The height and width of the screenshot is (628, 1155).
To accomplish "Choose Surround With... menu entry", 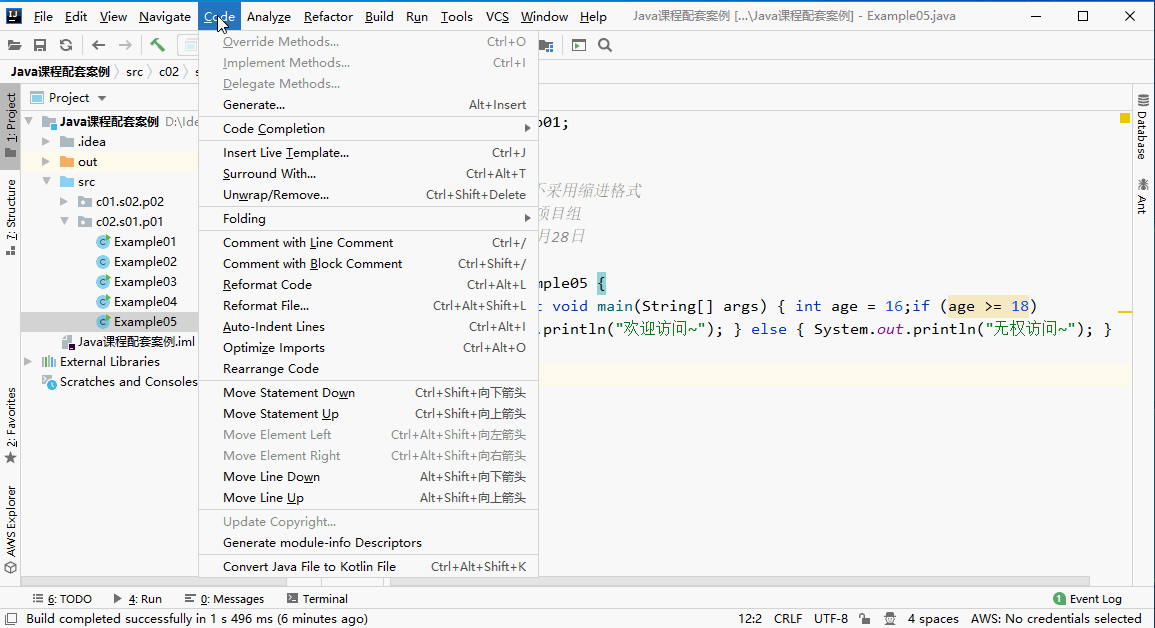I will point(368,174).
